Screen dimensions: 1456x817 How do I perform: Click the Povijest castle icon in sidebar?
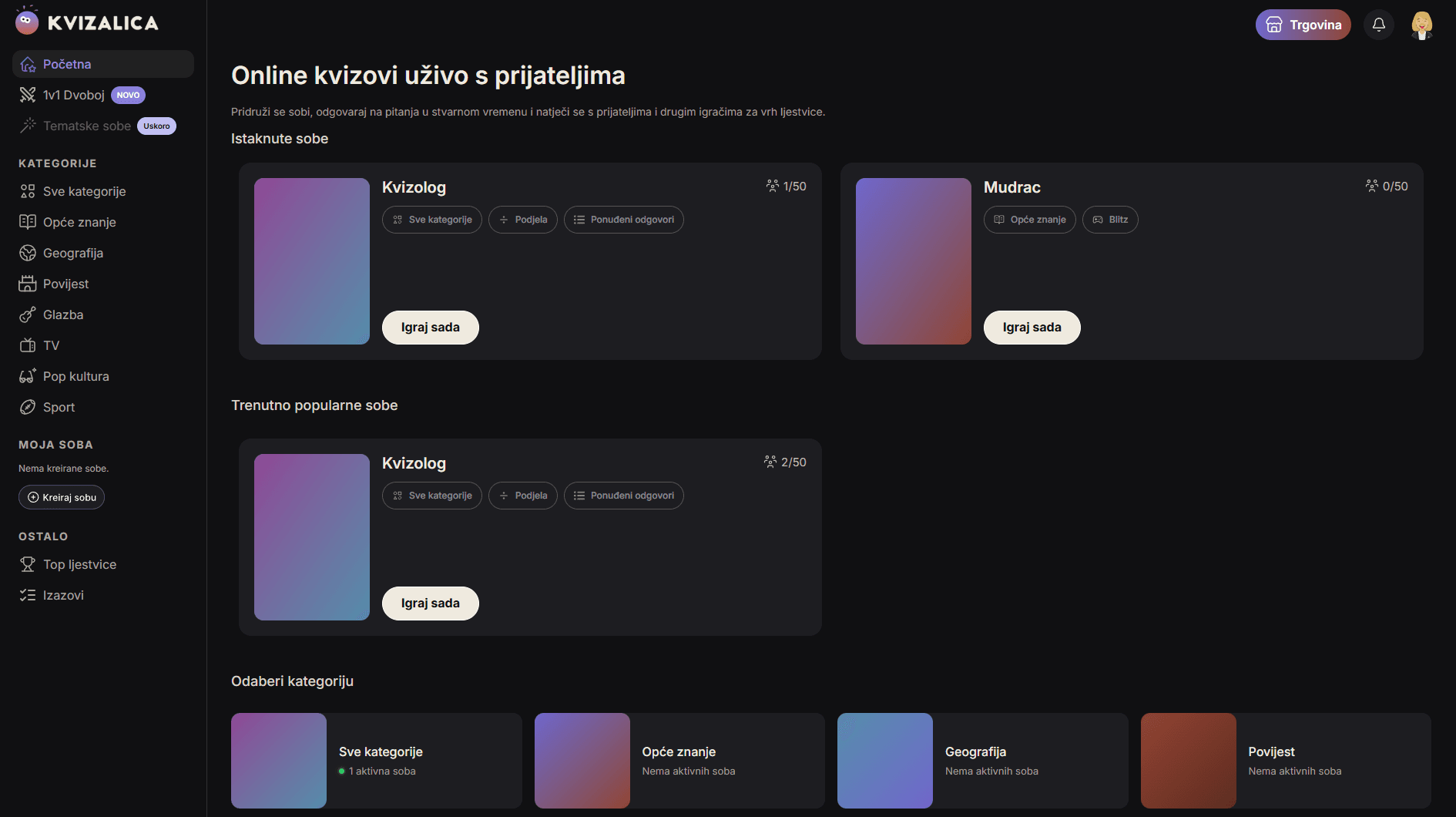(x=28, y=284)
